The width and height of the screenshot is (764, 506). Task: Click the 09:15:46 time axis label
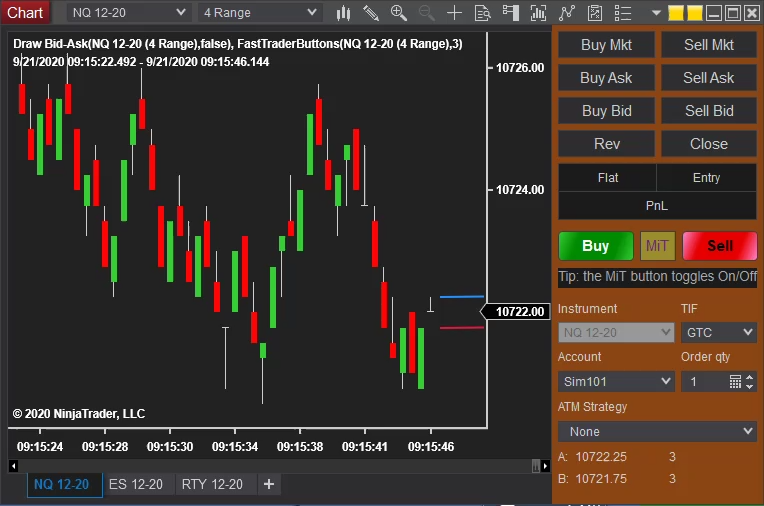[x=431, y=447]
